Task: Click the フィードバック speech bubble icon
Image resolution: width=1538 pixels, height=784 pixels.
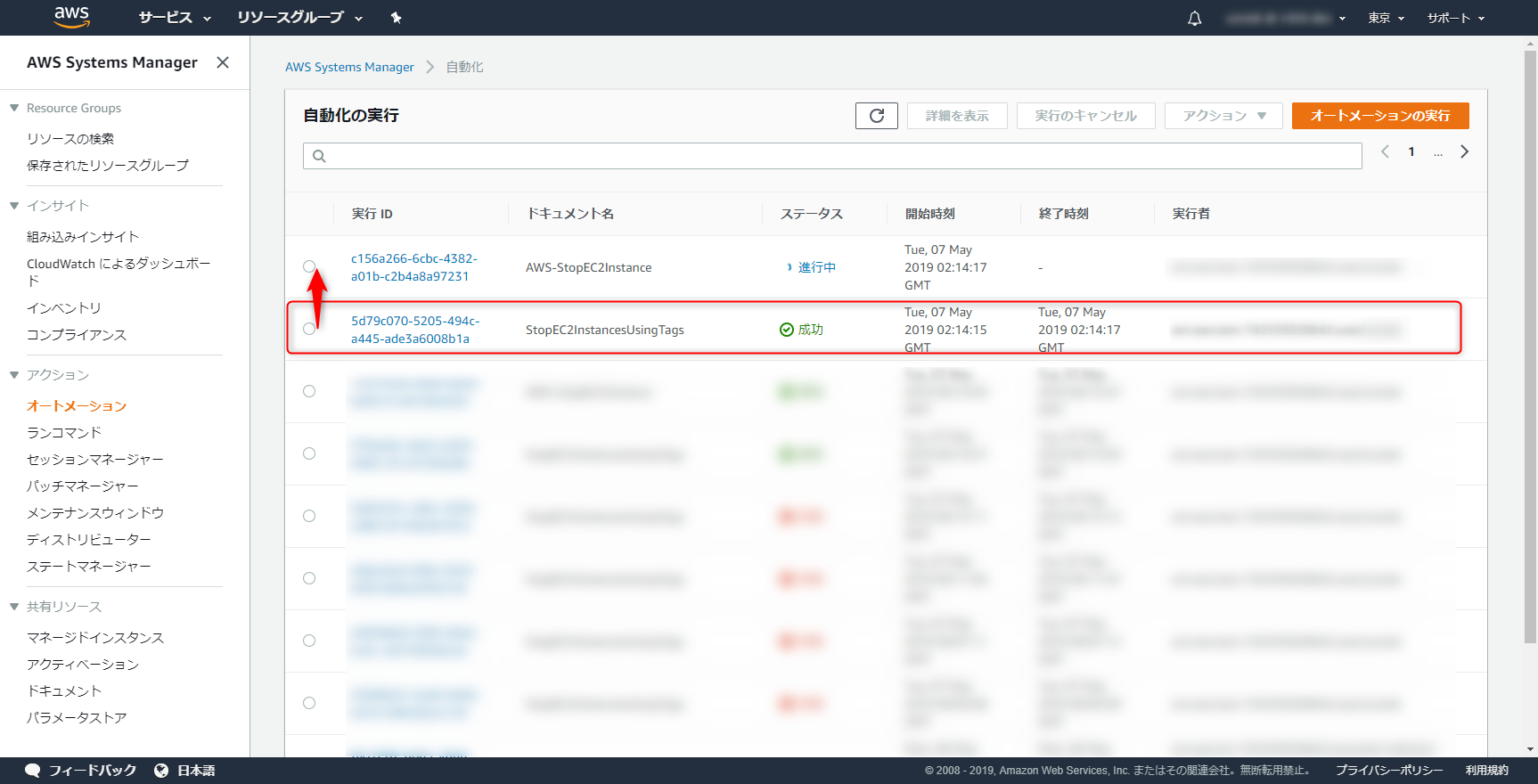Action: pyautogui.click(x=33, y=771)
